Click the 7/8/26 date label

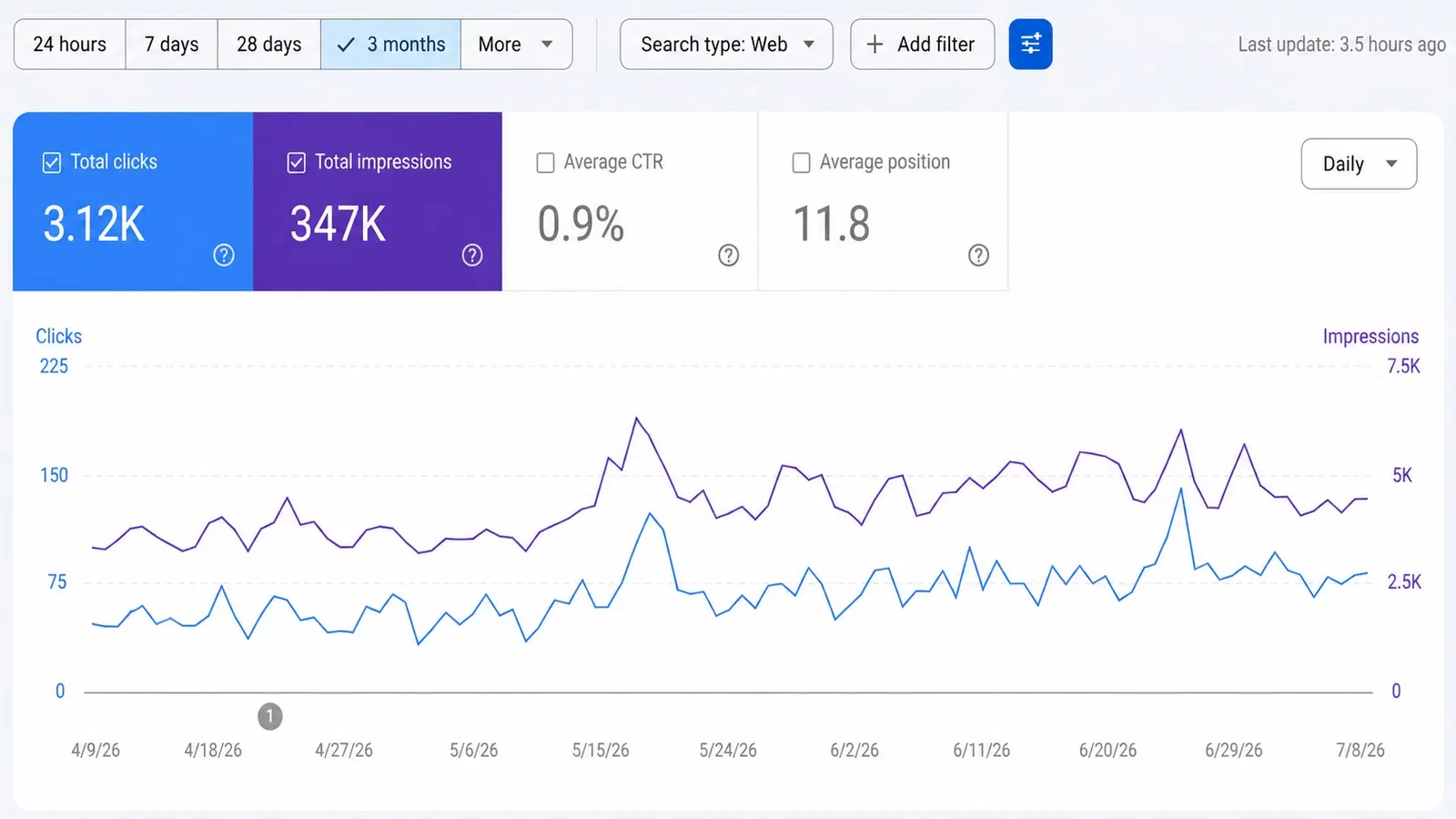point(1360,750)
